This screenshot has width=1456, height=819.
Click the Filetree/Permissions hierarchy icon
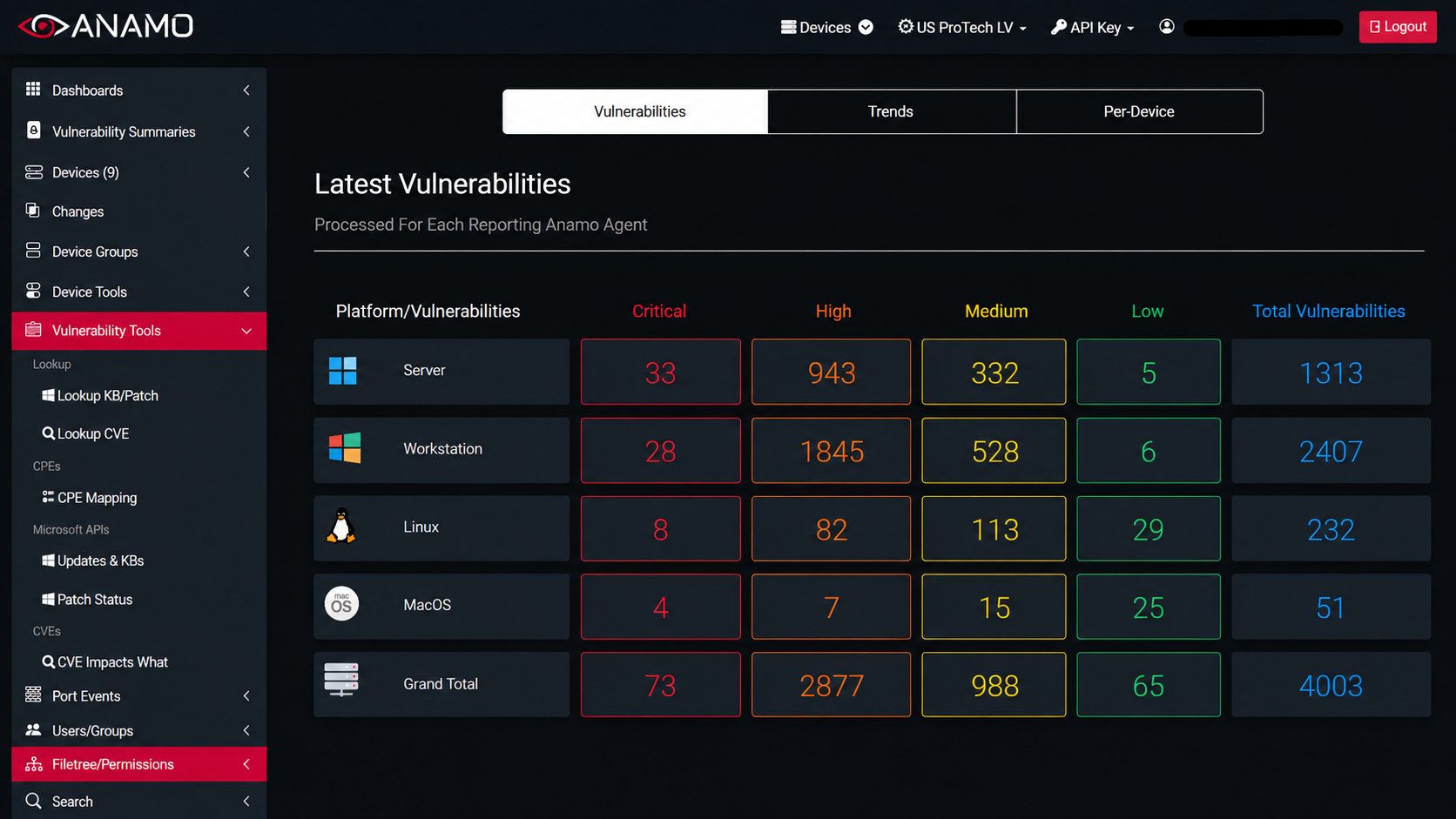click(33, 763)
